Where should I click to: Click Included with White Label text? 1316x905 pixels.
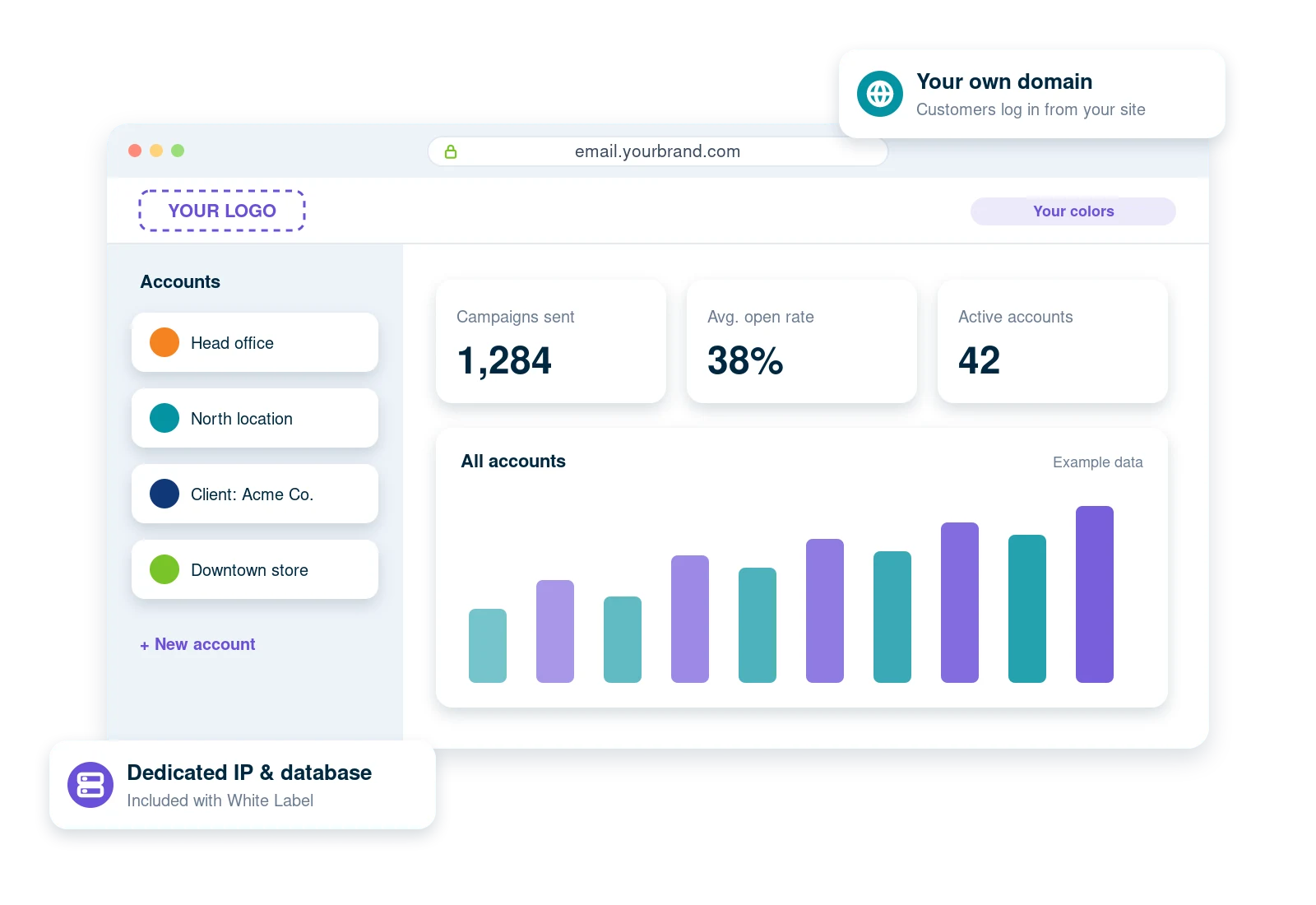220,801
